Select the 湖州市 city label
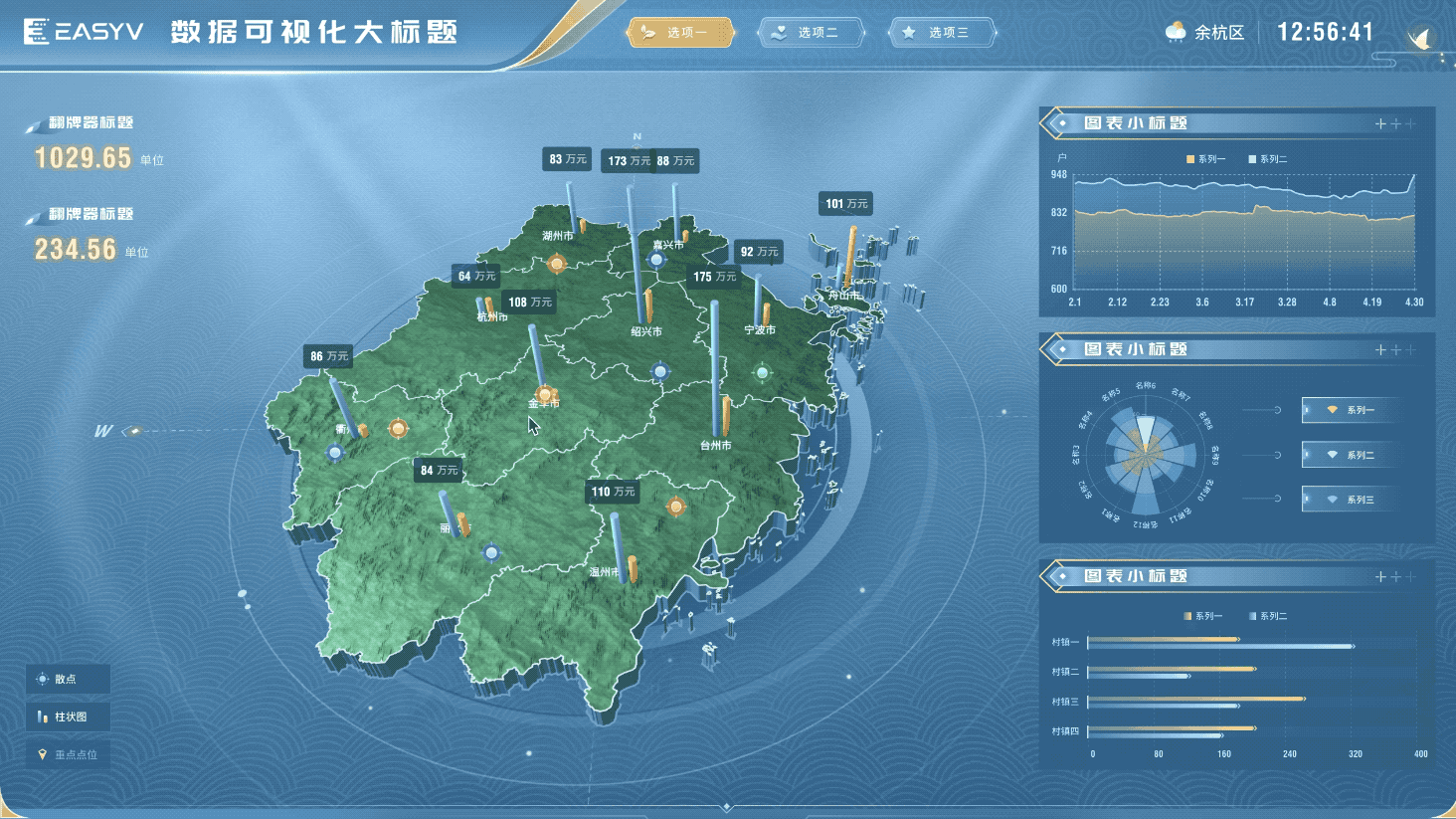 point(558,236)
